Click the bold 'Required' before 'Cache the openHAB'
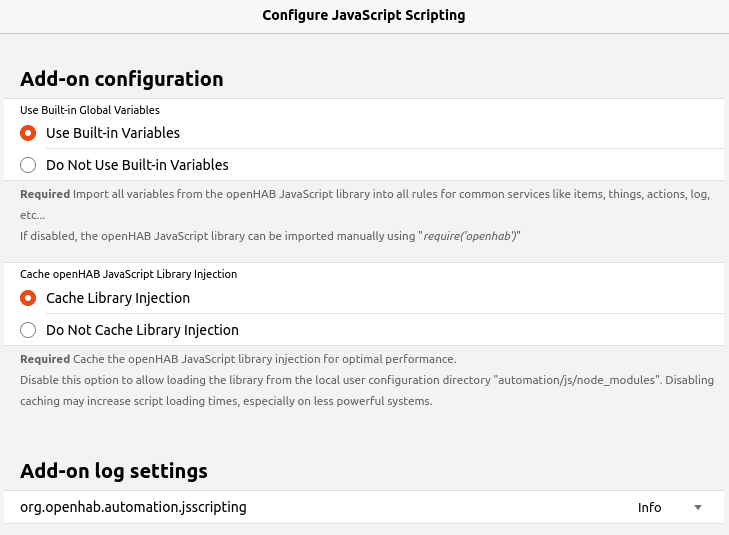 pyautogui.click(x=45, y=359)
